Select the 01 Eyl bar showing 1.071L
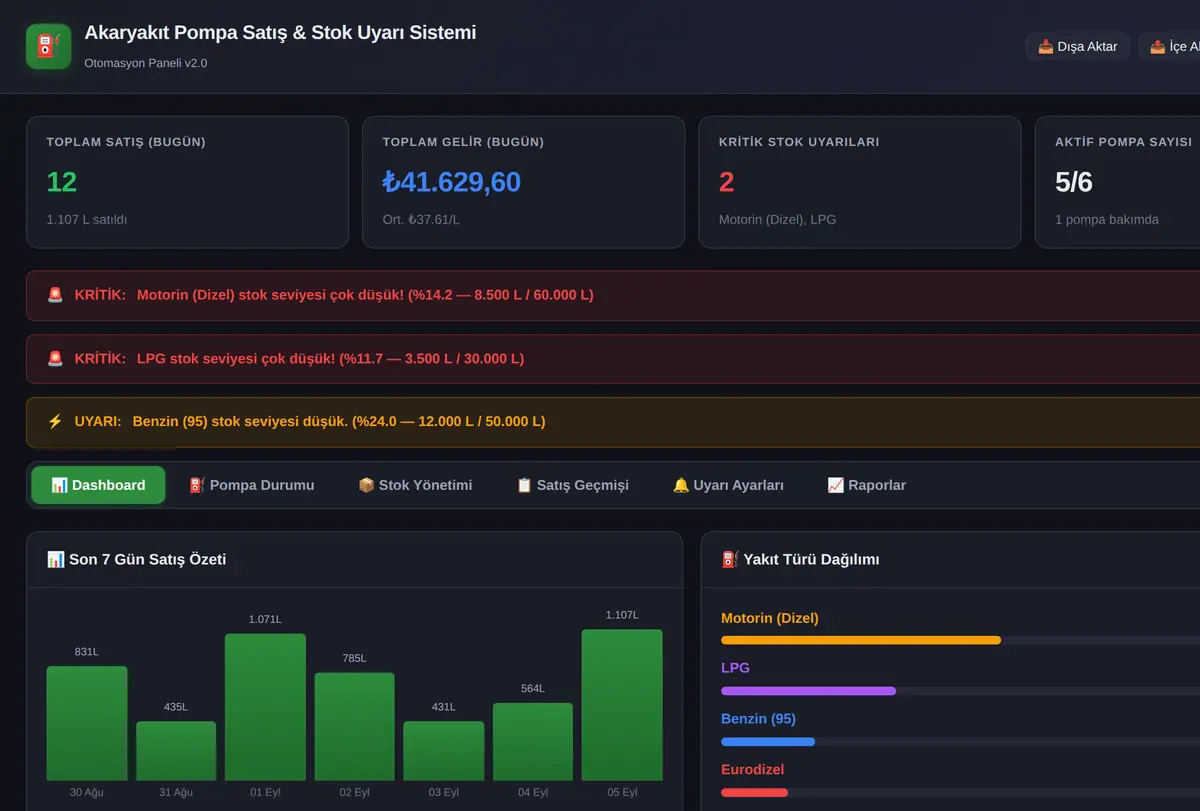This screenshot has width=1200, height=811. pyautogui.click(x=265, y=707)
